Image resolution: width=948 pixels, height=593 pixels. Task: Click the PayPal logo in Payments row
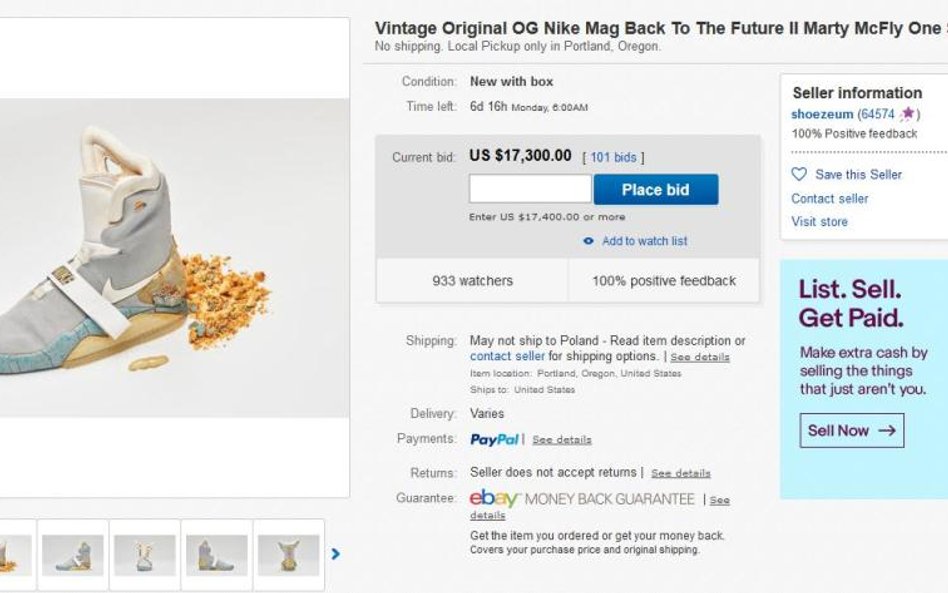pos(494,439)
